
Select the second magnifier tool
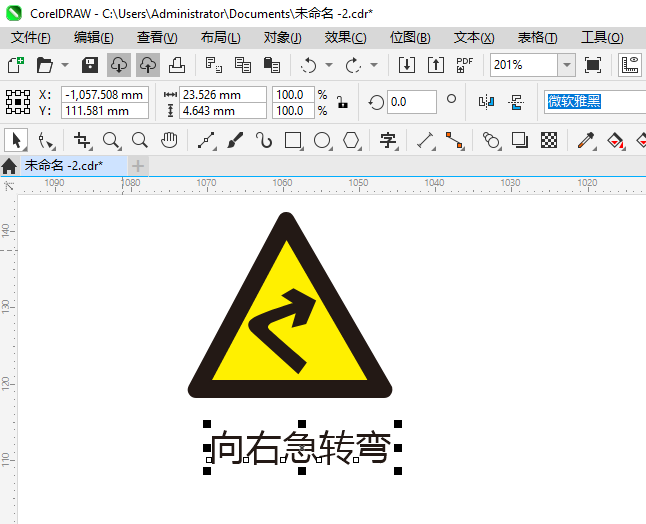click(140, 140)
